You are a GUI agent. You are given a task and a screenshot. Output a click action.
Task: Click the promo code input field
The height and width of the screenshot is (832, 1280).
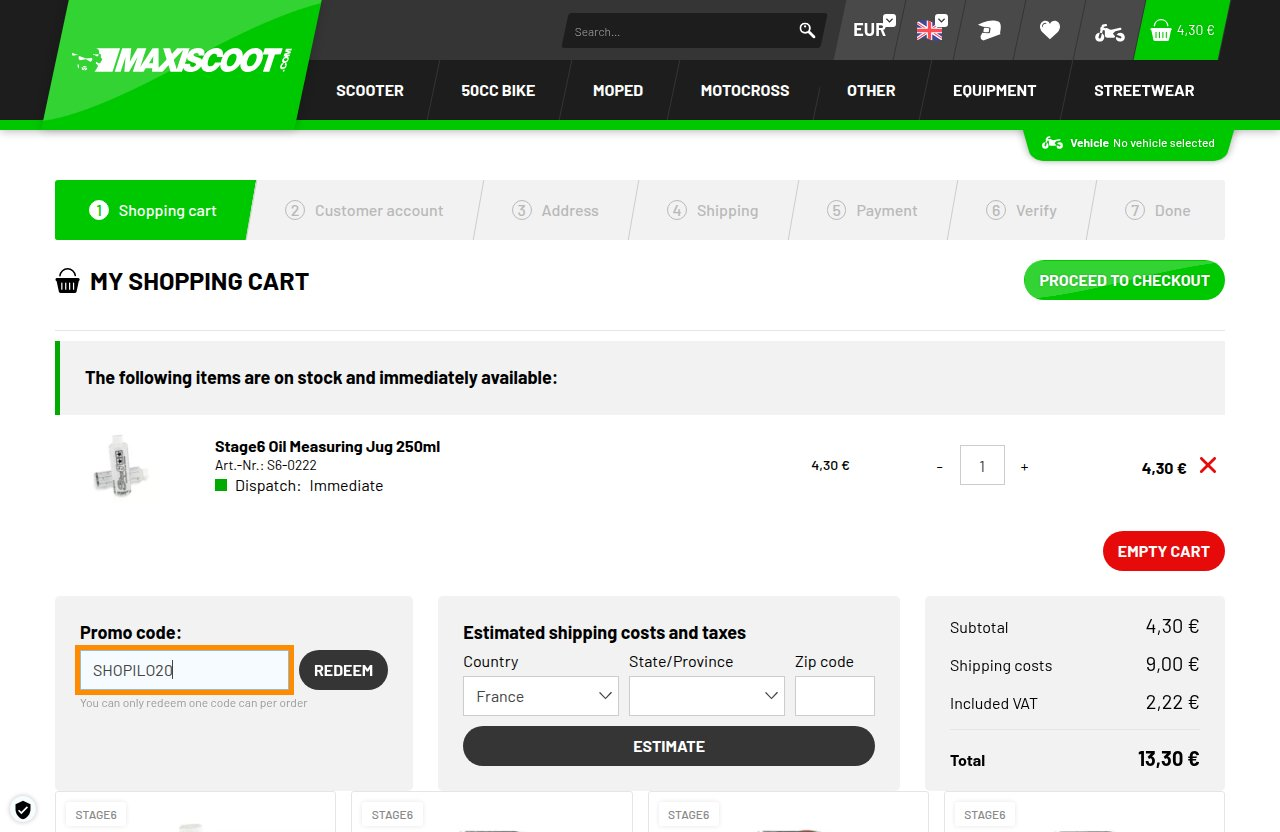click(x=185, y=670)
